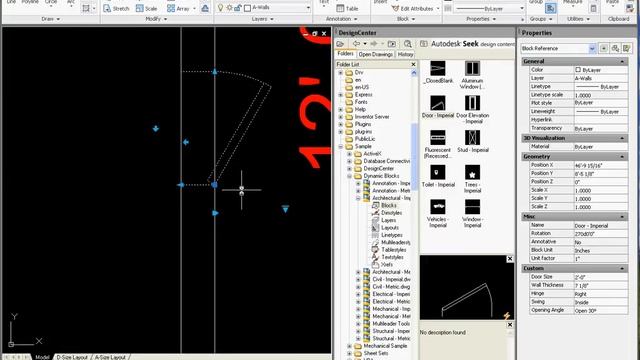The image size is (640, 360).
Task: Collapse the Sample folder in Folder List
Action: point(341,146)
